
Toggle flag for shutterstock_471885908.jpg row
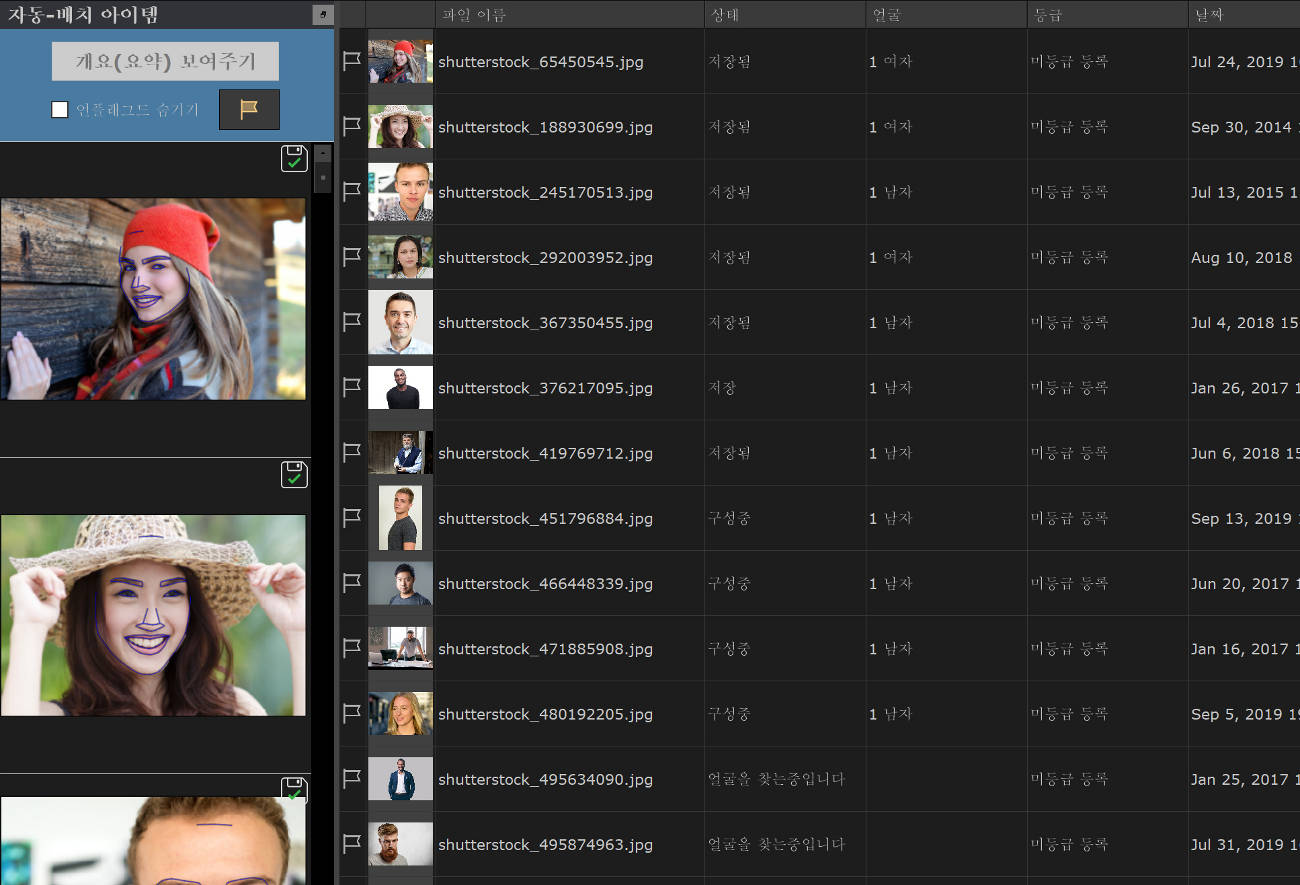352,648
